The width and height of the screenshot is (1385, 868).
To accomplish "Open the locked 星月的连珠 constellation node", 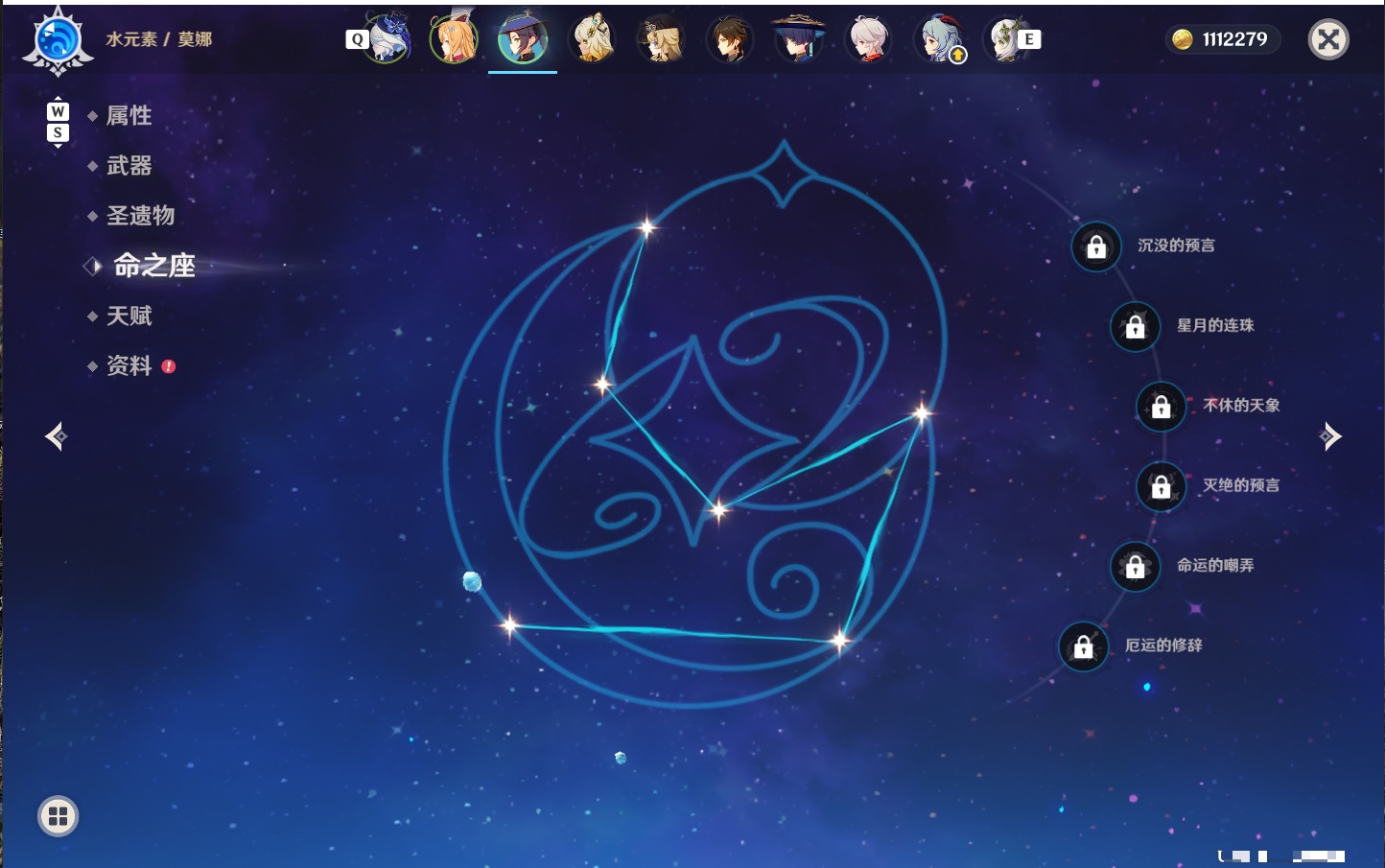I will coord(1135,326).
